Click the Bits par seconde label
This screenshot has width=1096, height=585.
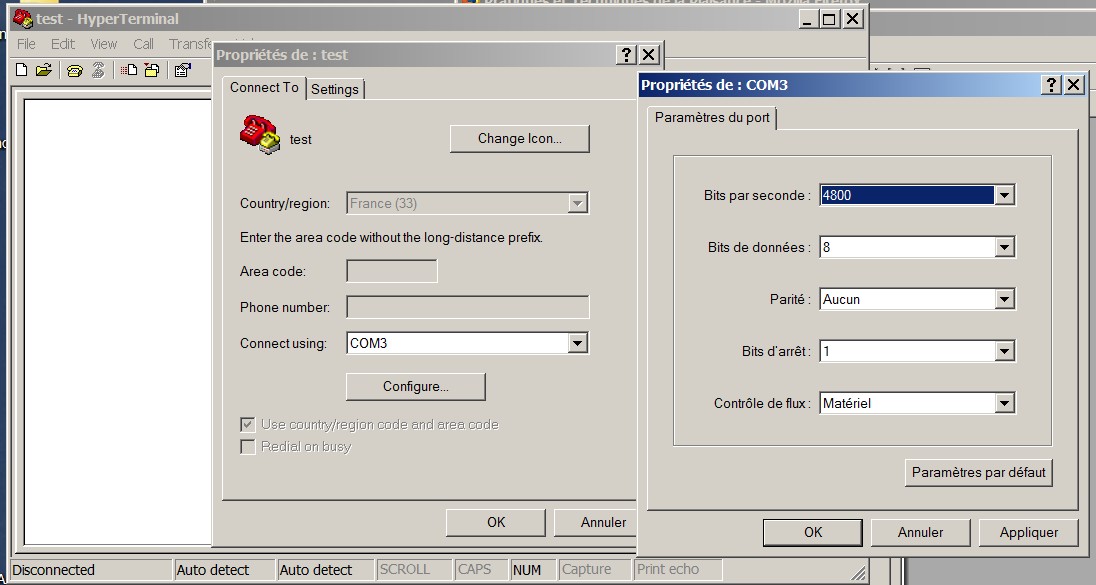click(757, 196)
